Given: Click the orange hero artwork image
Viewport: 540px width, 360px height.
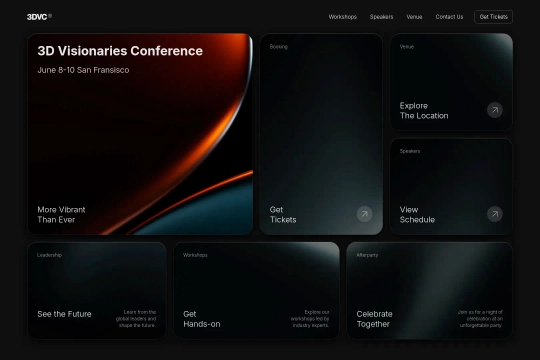Looking at the screenshot, I should (x=140, y=134).
